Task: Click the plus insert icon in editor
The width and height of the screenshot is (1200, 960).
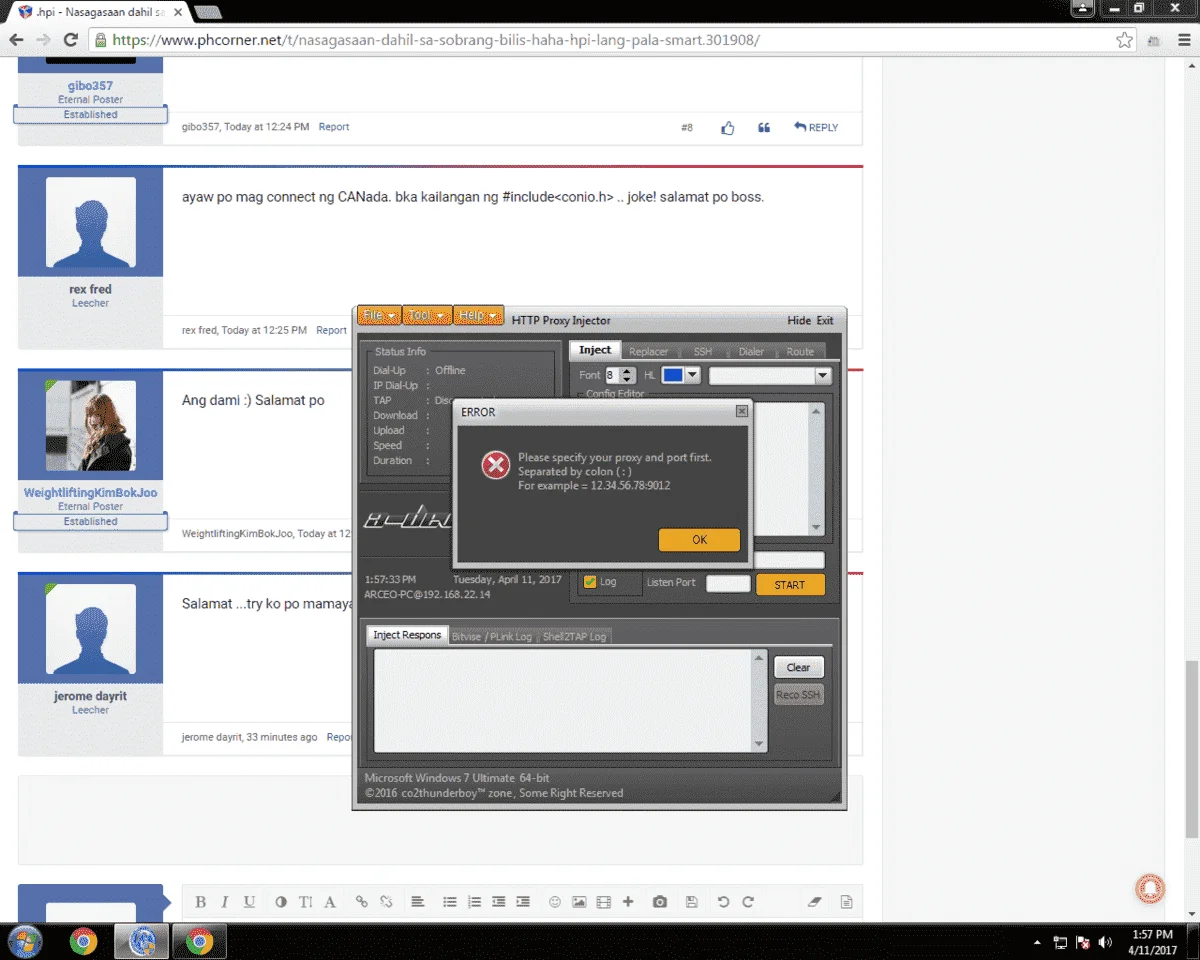Action: pos(628,902)
